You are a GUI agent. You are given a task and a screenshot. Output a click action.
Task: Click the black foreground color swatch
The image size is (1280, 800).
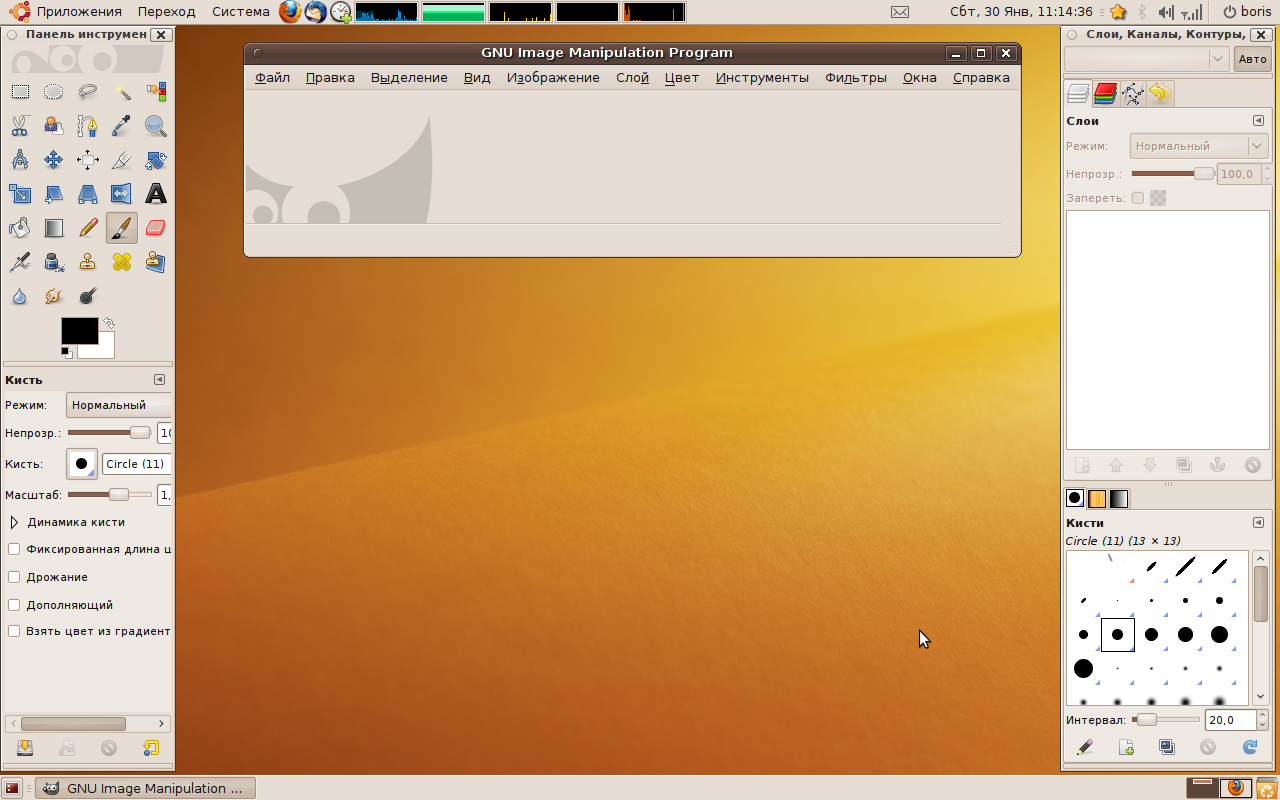(79, 331)
